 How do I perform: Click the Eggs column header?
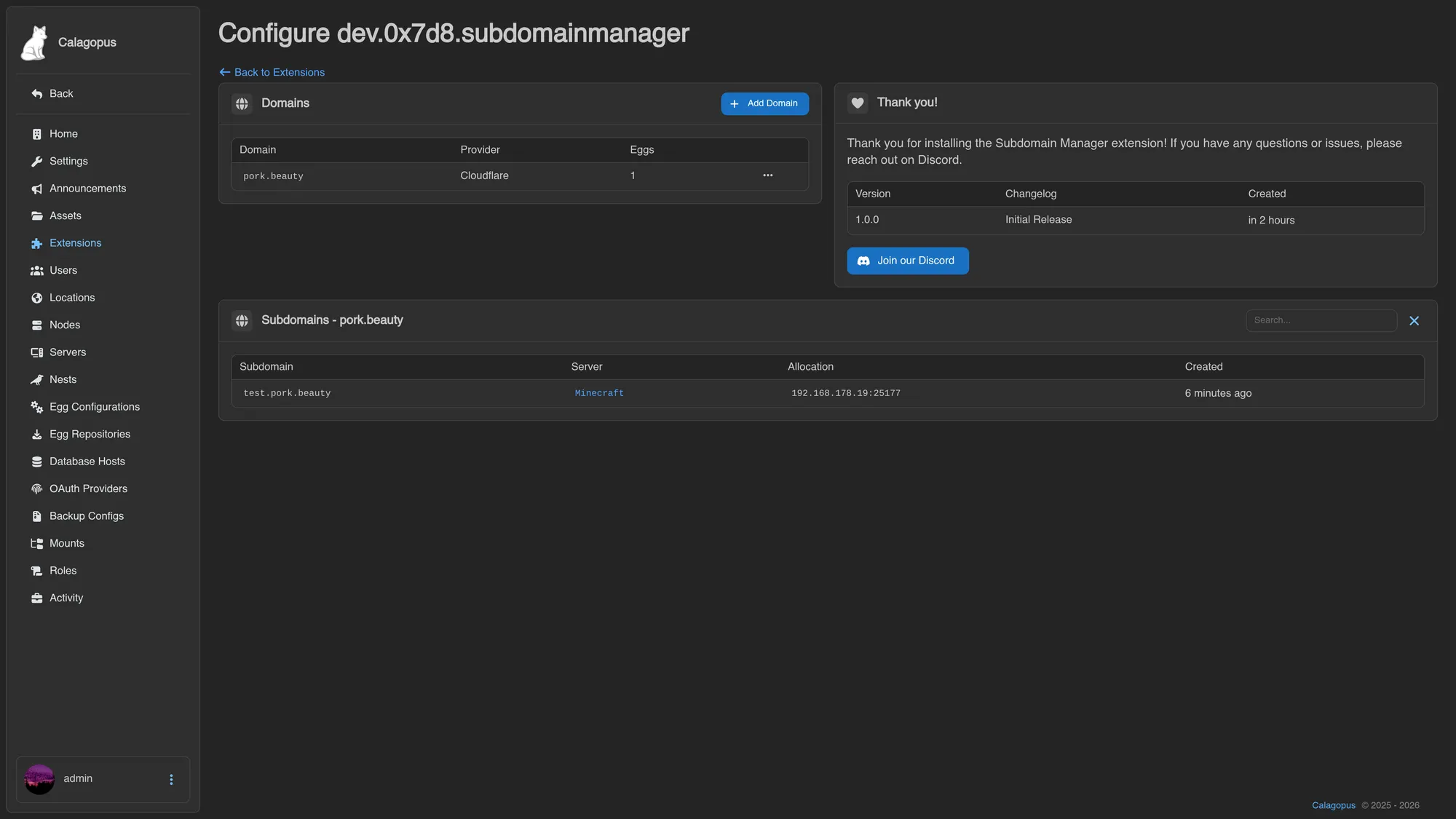(641, 150)
